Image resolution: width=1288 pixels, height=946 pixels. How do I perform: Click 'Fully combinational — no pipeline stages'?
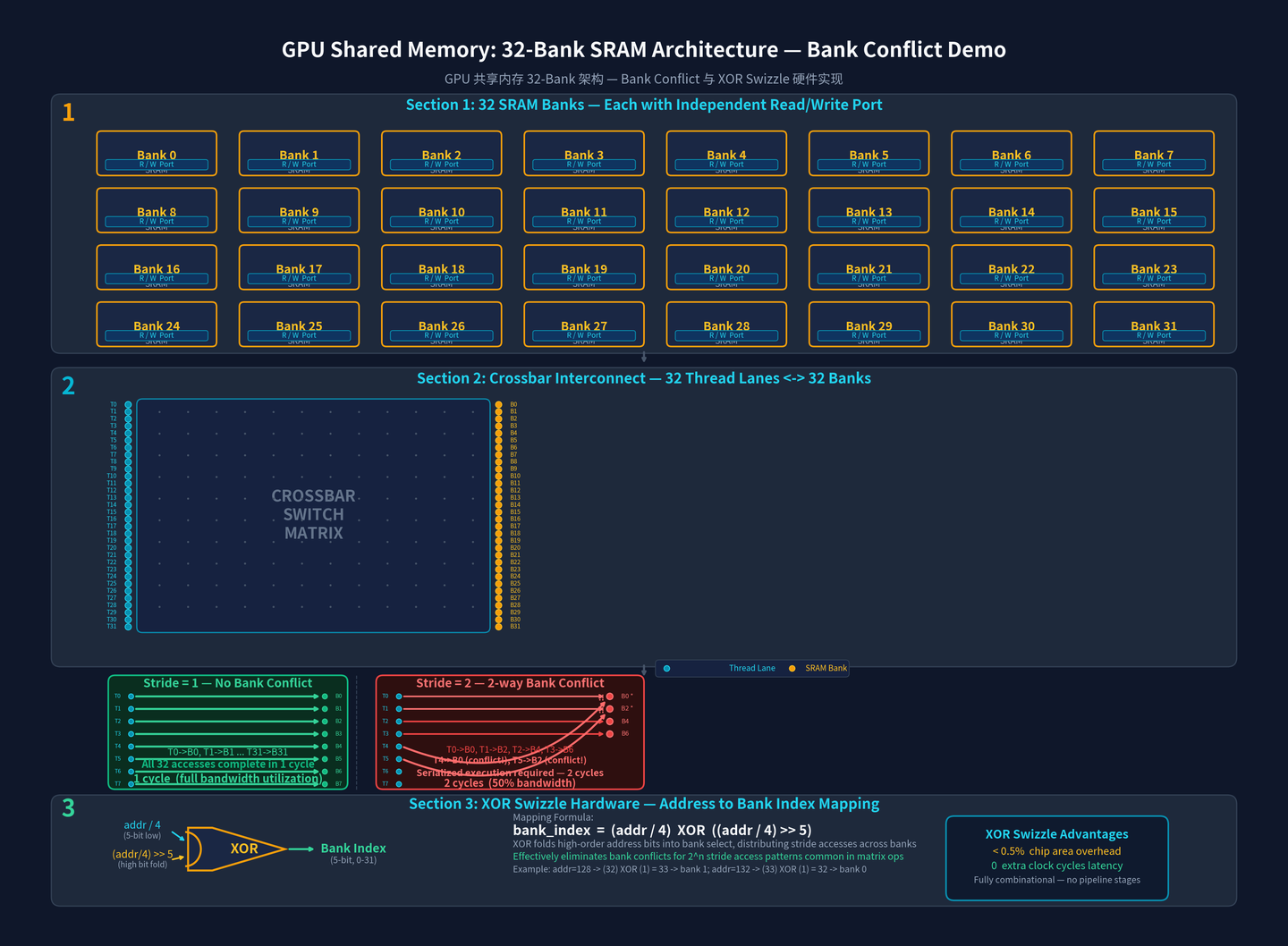[x=1057, y=880]
